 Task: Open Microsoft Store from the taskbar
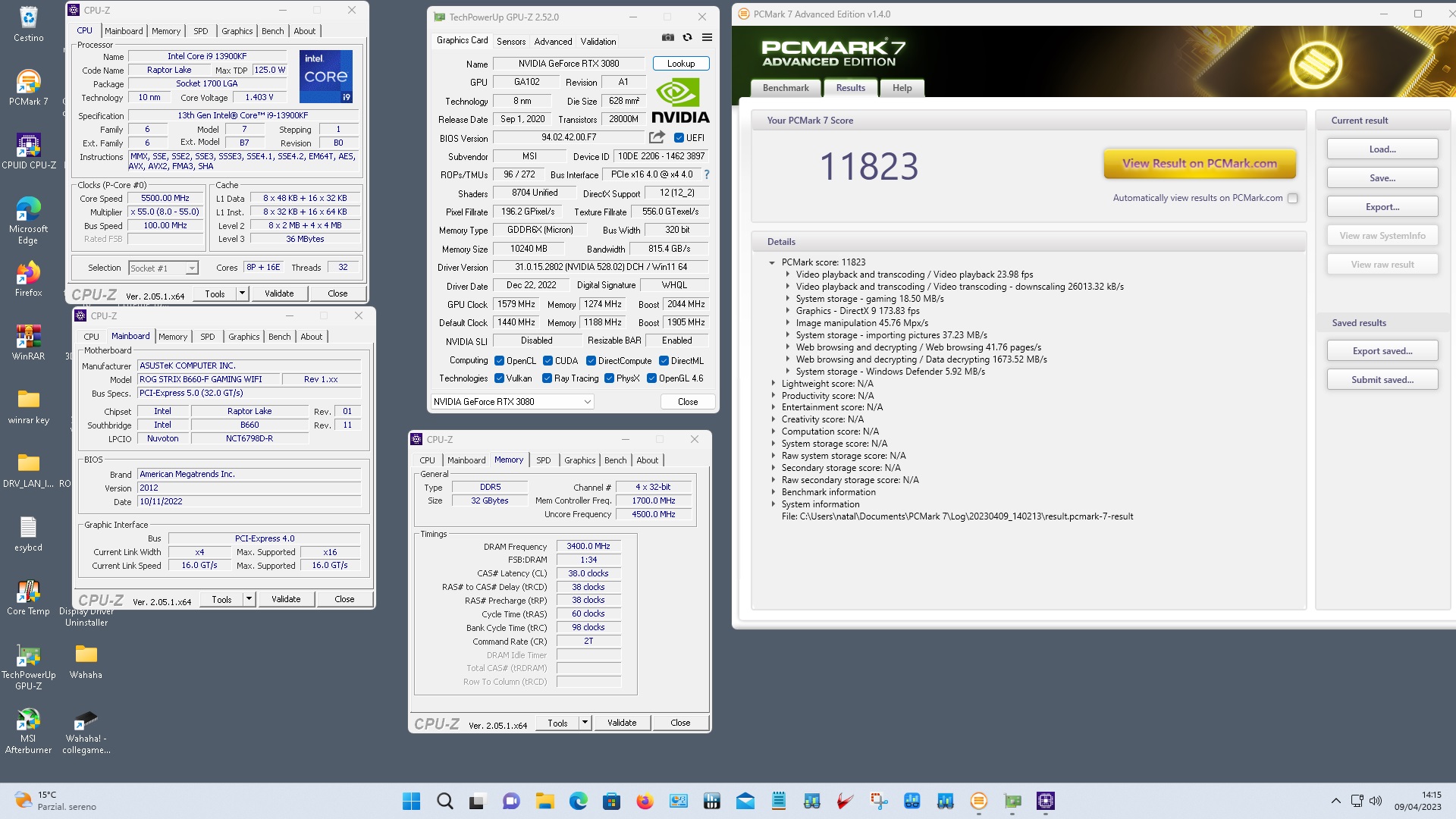612,801
